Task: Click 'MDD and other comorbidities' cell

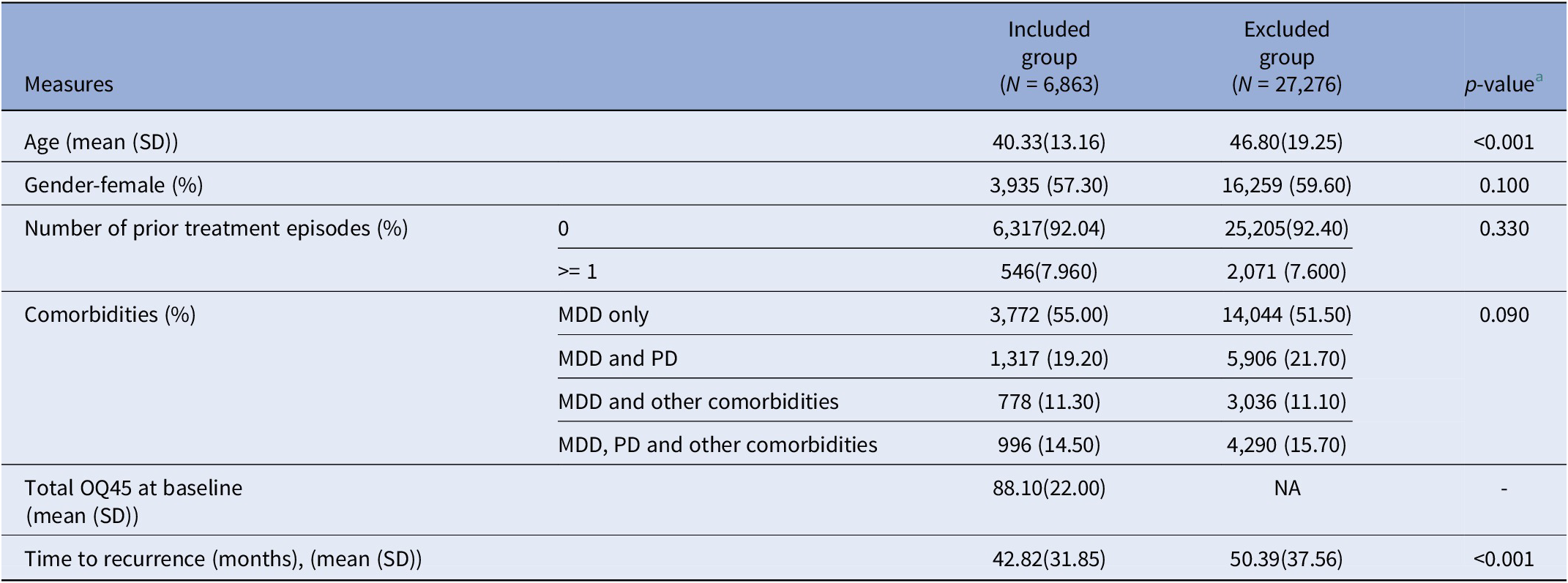Action: [698, 402]
